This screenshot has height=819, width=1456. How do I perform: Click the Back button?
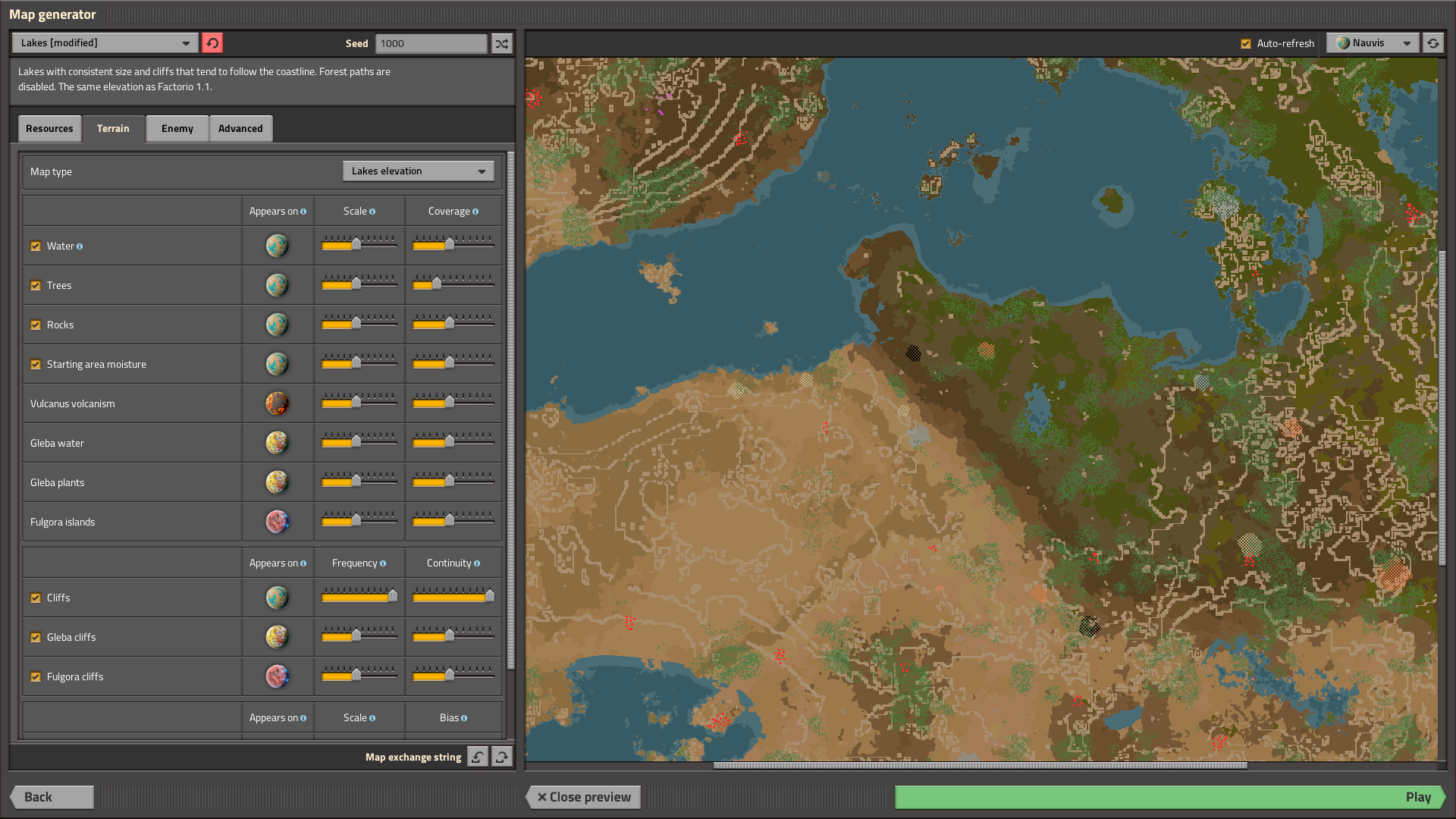pos(52,797)
